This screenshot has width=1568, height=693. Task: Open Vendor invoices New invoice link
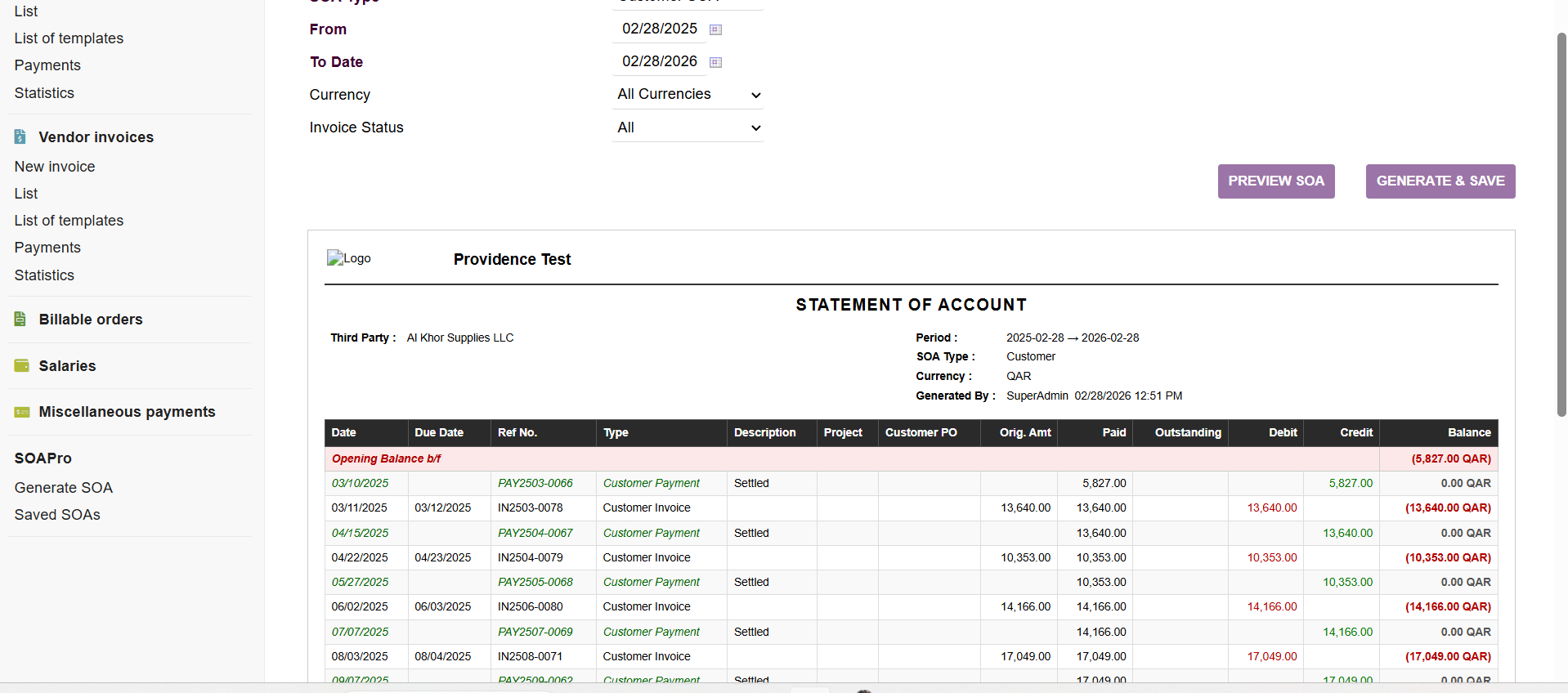coord(55,167)
